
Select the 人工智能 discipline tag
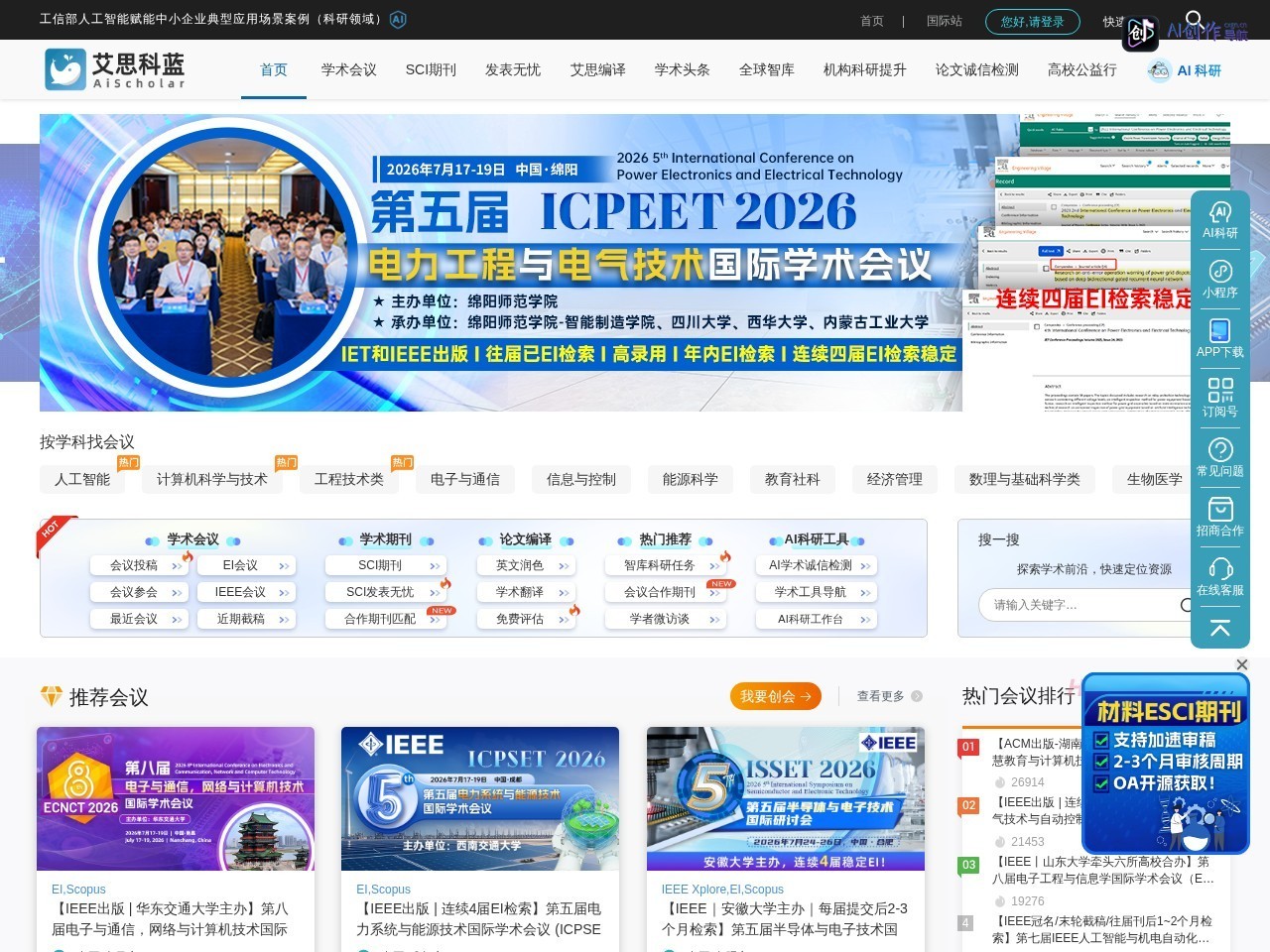click(82, 480)
